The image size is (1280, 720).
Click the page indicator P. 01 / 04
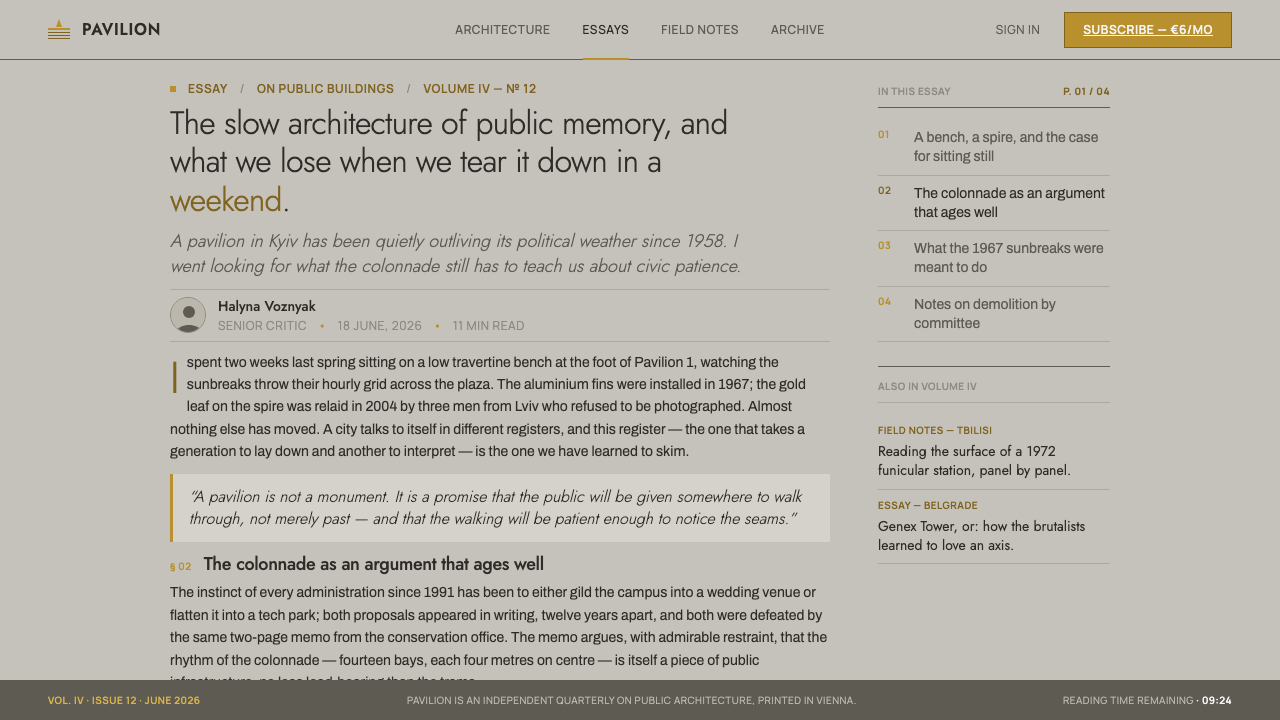(x=1086, y=92)
